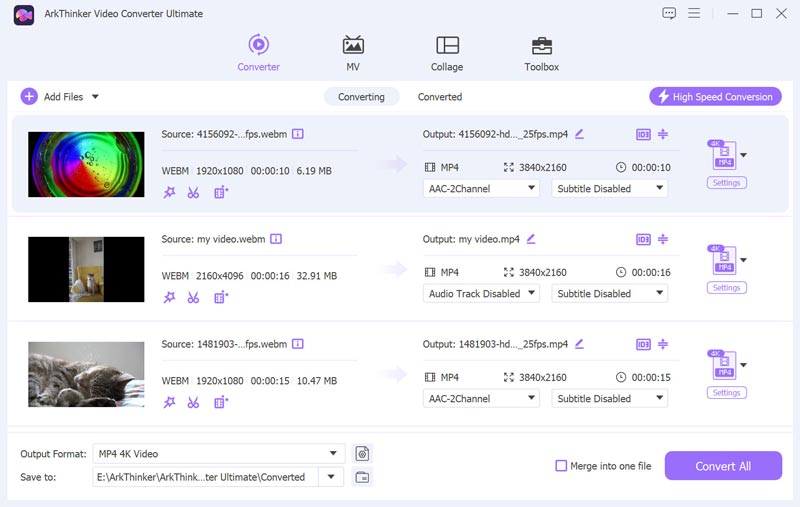800x507 pixels.
Task: Open Subtitle Disabled dropdown for 4156092 video
Action: [x=609, y=188]
